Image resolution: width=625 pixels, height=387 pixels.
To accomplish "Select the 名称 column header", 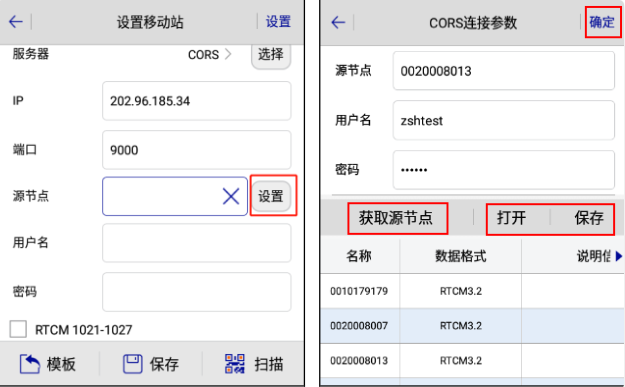I will [359, 256].
